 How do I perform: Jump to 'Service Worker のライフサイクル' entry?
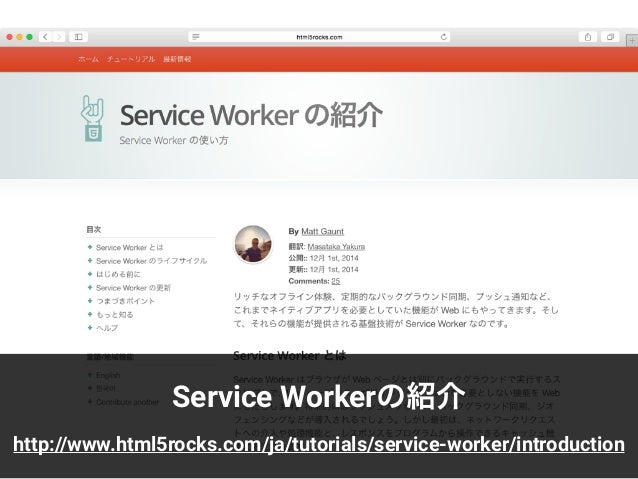coord(151,261)
